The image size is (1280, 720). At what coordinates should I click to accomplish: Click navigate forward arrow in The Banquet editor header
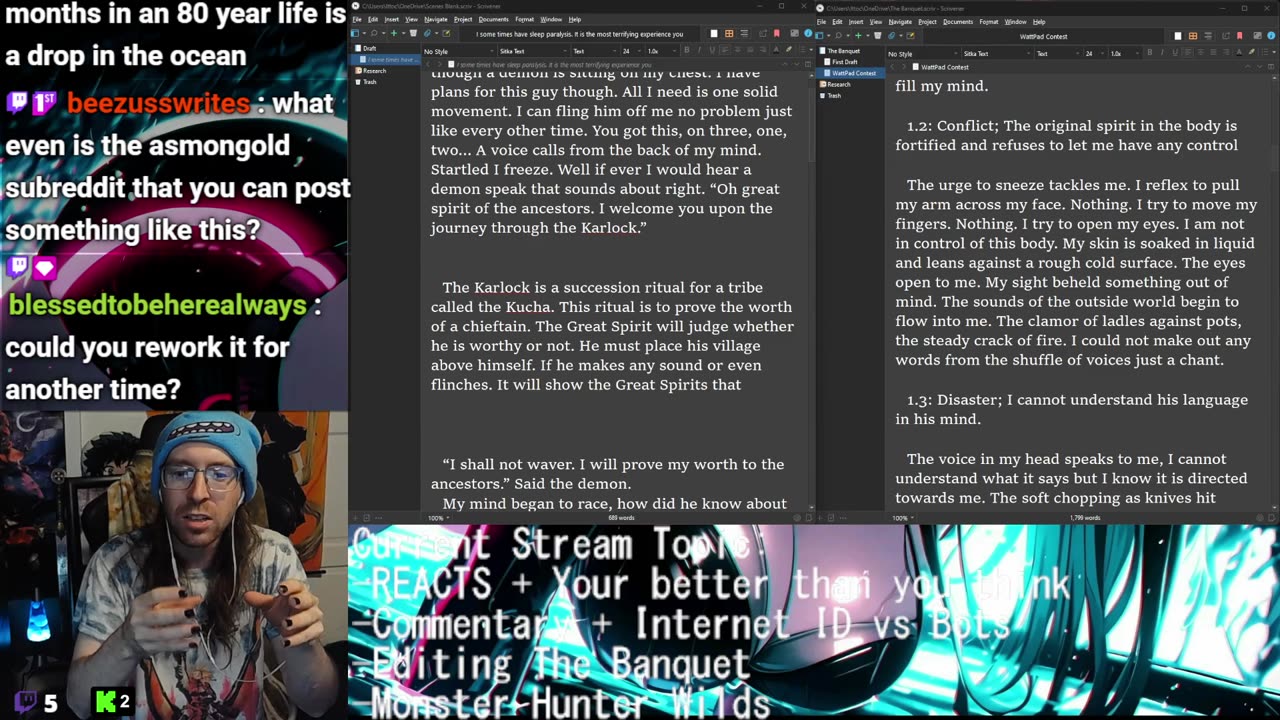[x=904, y=67]
